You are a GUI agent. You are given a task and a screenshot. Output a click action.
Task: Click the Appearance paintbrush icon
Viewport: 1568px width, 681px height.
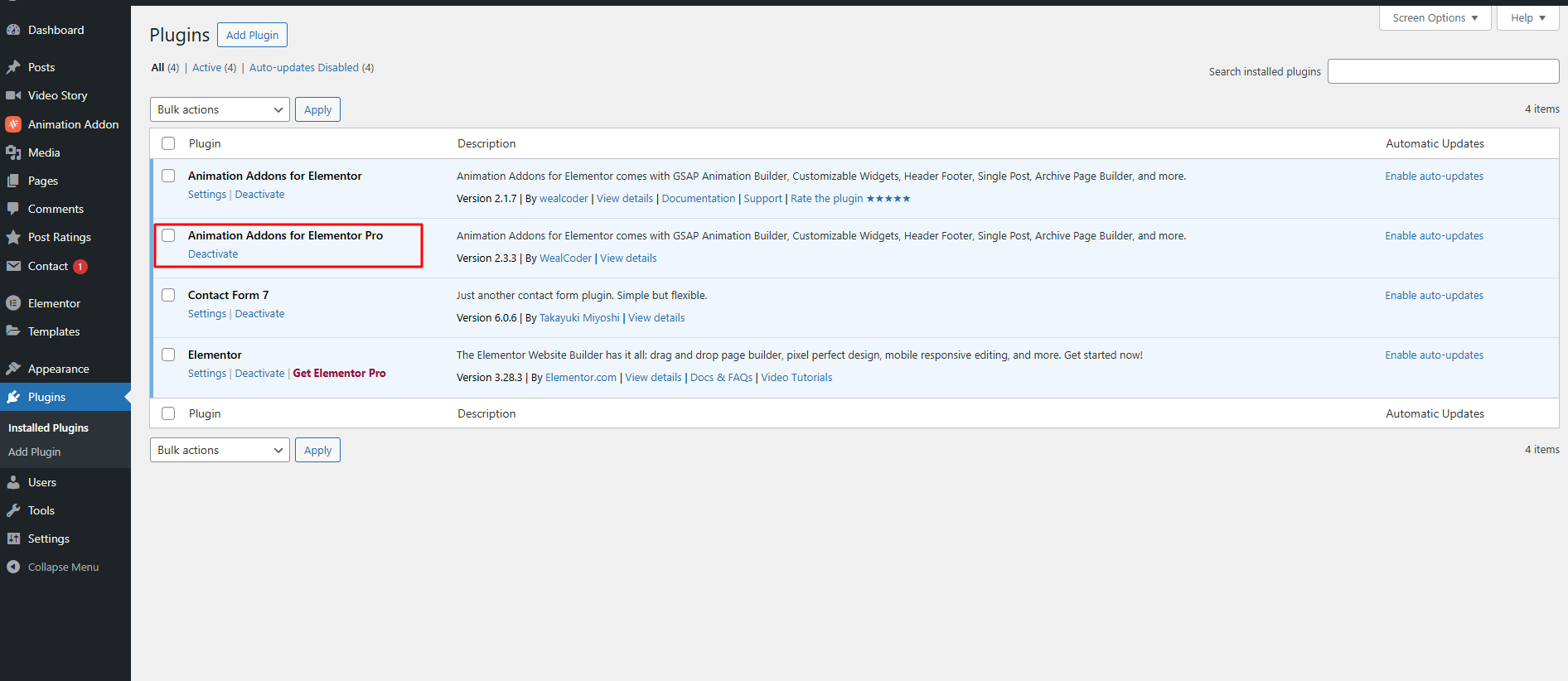[13, 369]
